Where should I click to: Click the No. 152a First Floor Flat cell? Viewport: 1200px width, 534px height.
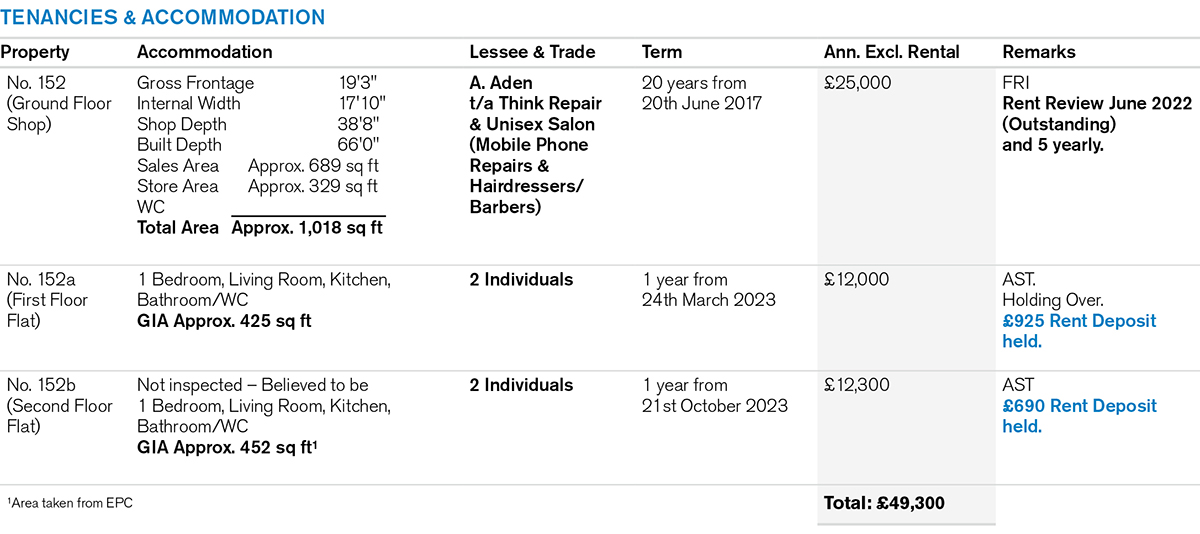[x=48, y=300]
